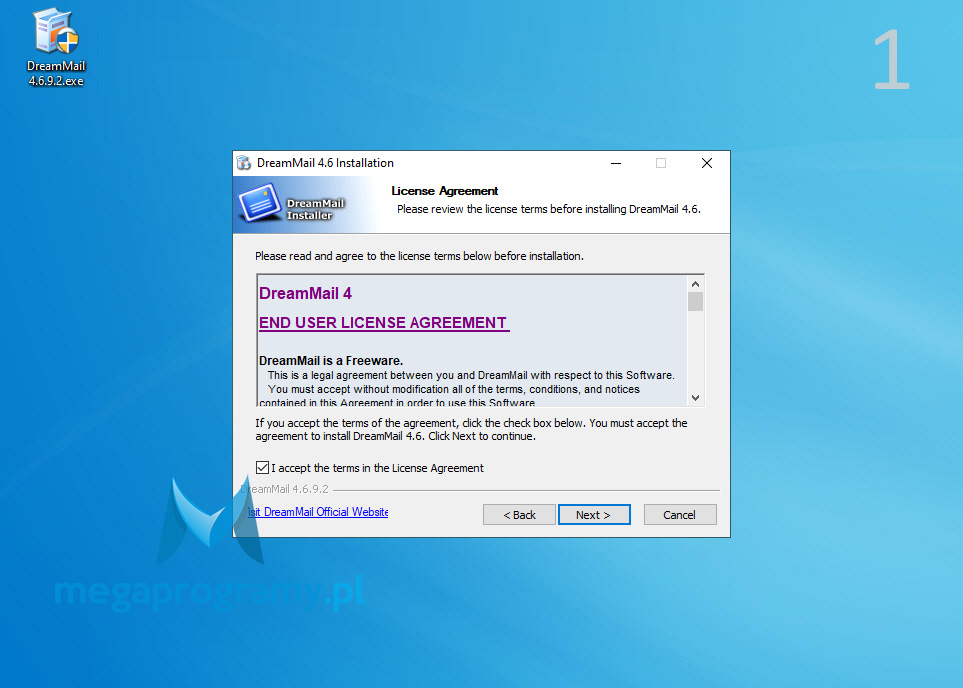
Task: Click the 'DreamMail 4' license title
Action: 305,294
